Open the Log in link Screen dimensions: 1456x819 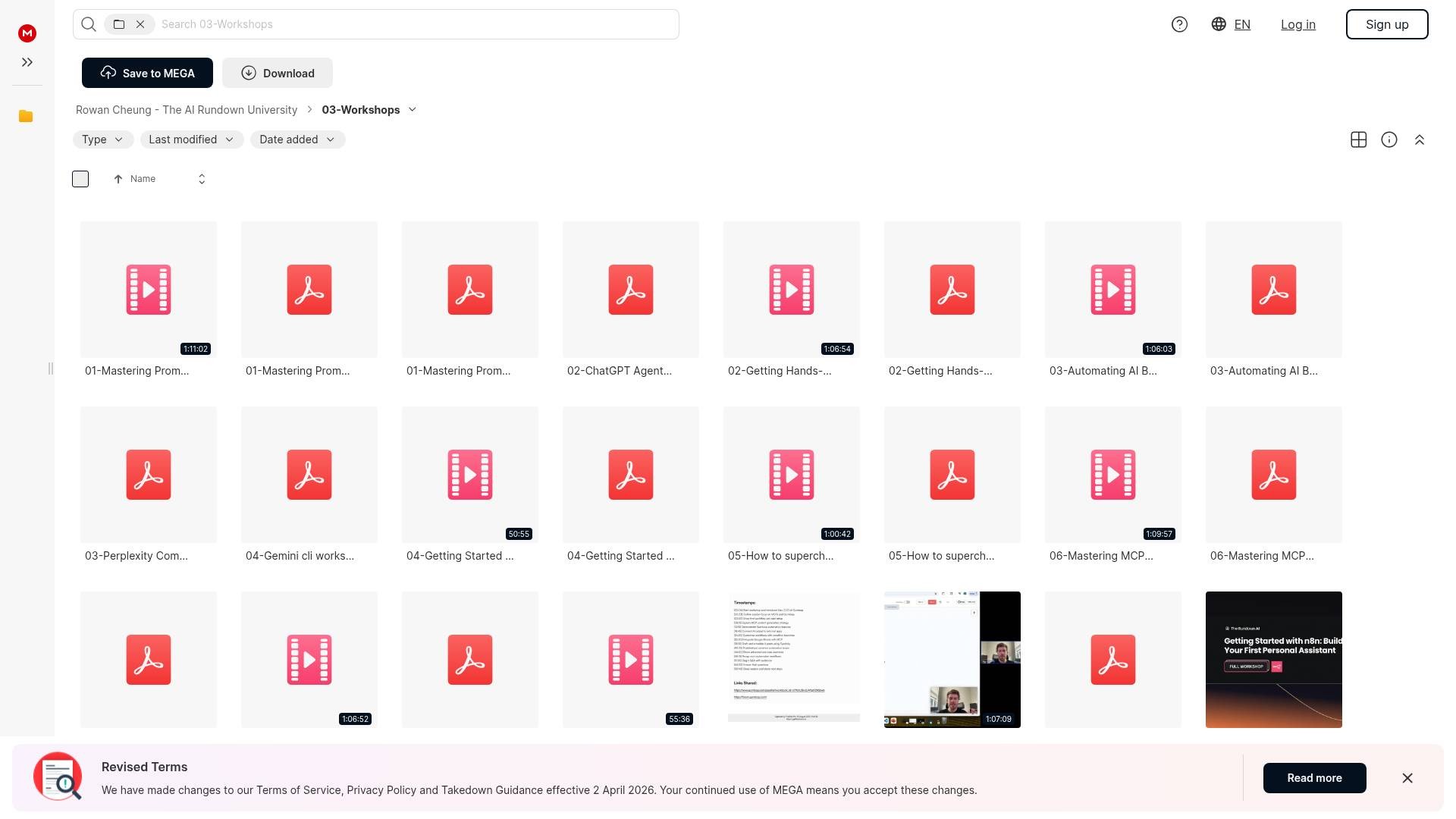tap(1298, 24)
